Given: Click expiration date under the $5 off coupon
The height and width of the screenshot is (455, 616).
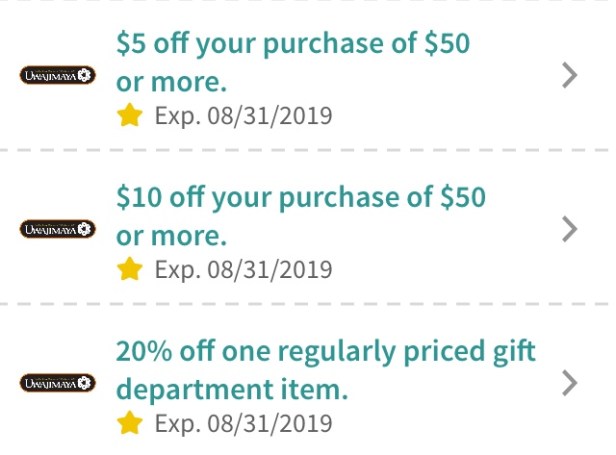Looking at the screenshot, I should tap(243, 116).
